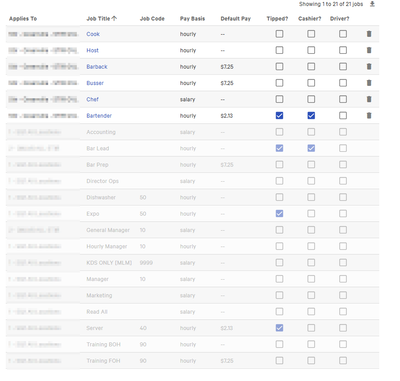Enable Cashier checkbox for Chef

pos(311,99)
